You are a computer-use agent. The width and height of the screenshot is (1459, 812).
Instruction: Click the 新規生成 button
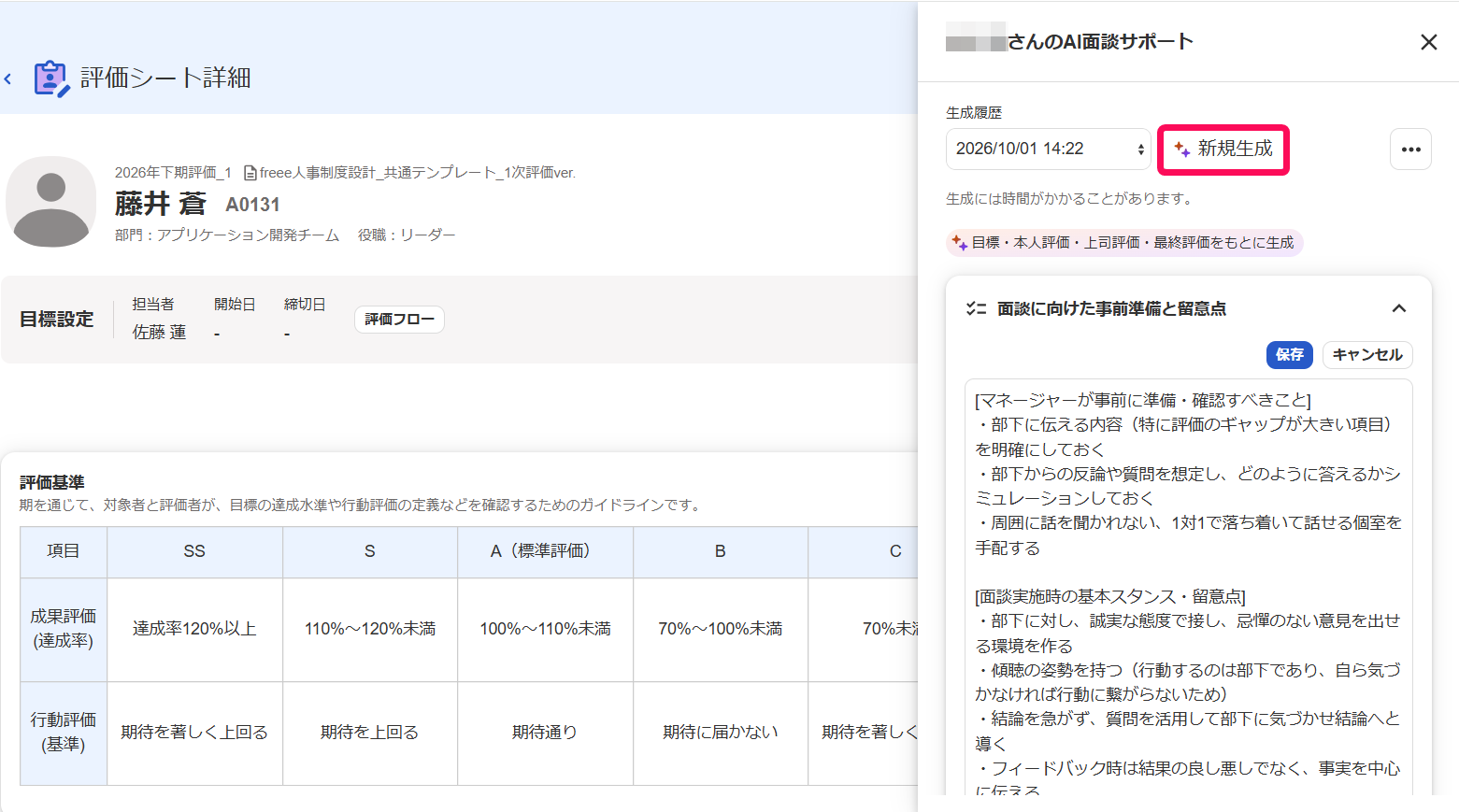[1223, 150]
